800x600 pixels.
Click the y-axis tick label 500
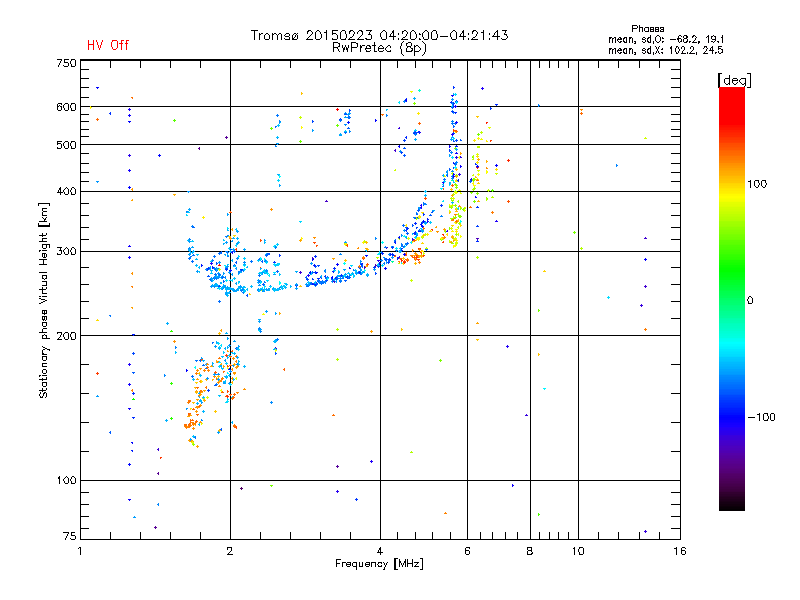66,145
